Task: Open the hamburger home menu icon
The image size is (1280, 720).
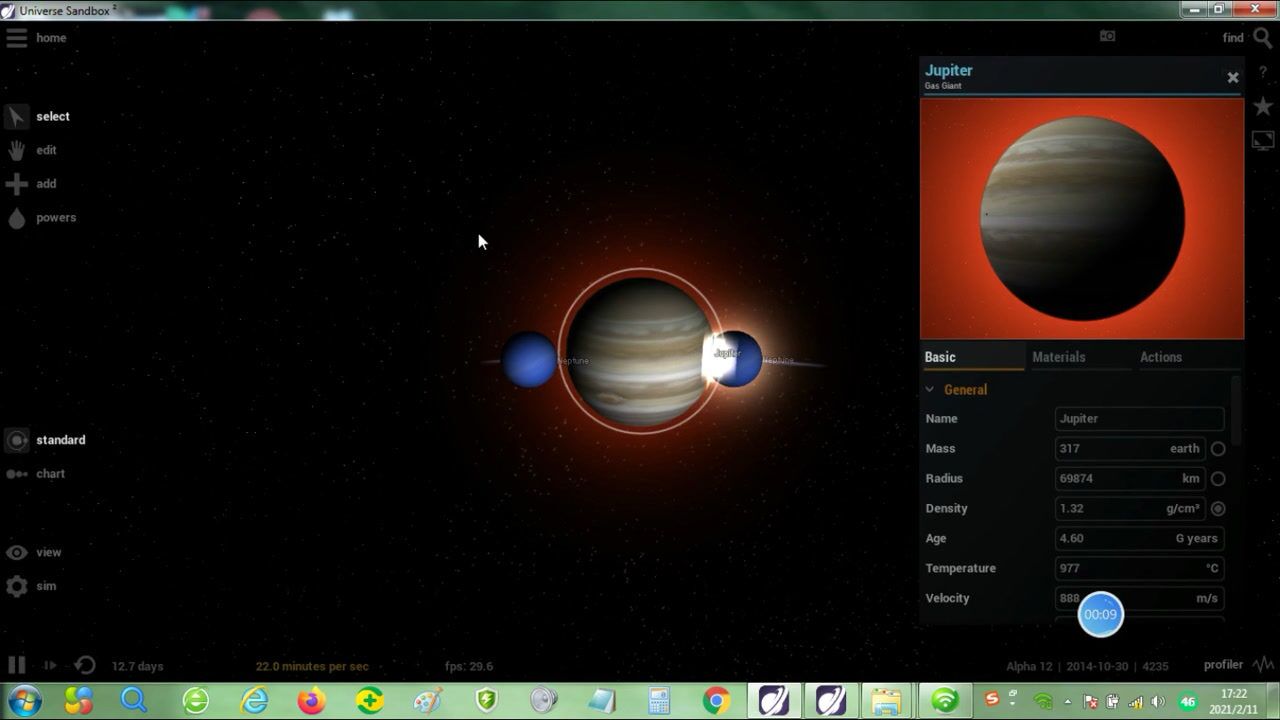Action: pos(16,38)
